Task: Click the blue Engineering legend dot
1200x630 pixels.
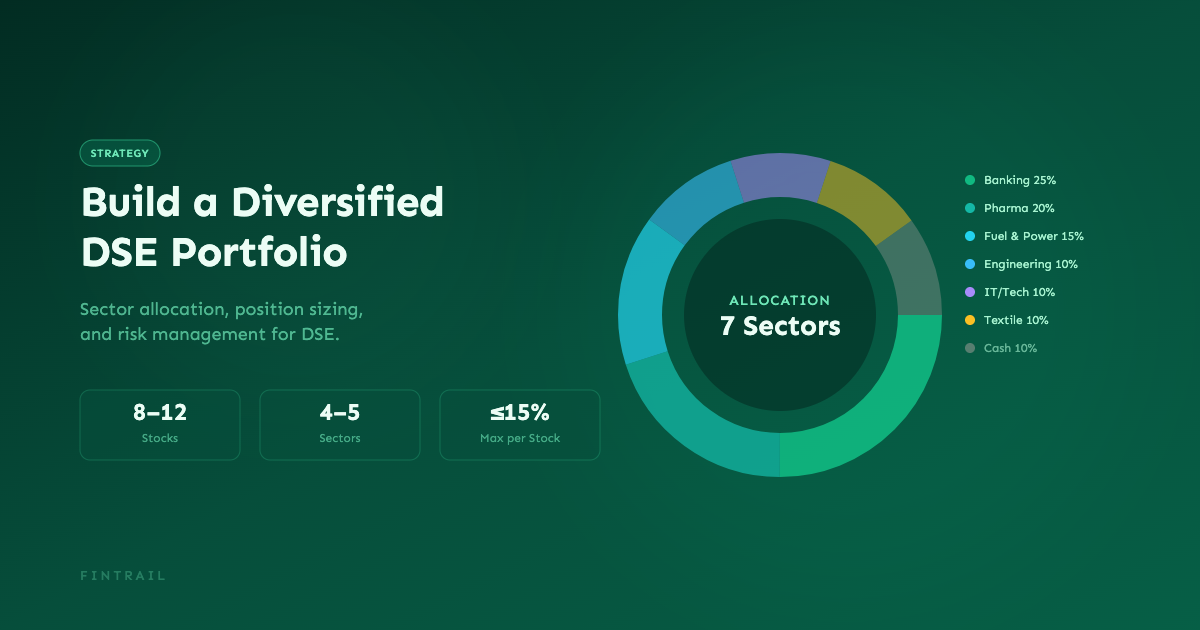Action: [x=969, y=264]
